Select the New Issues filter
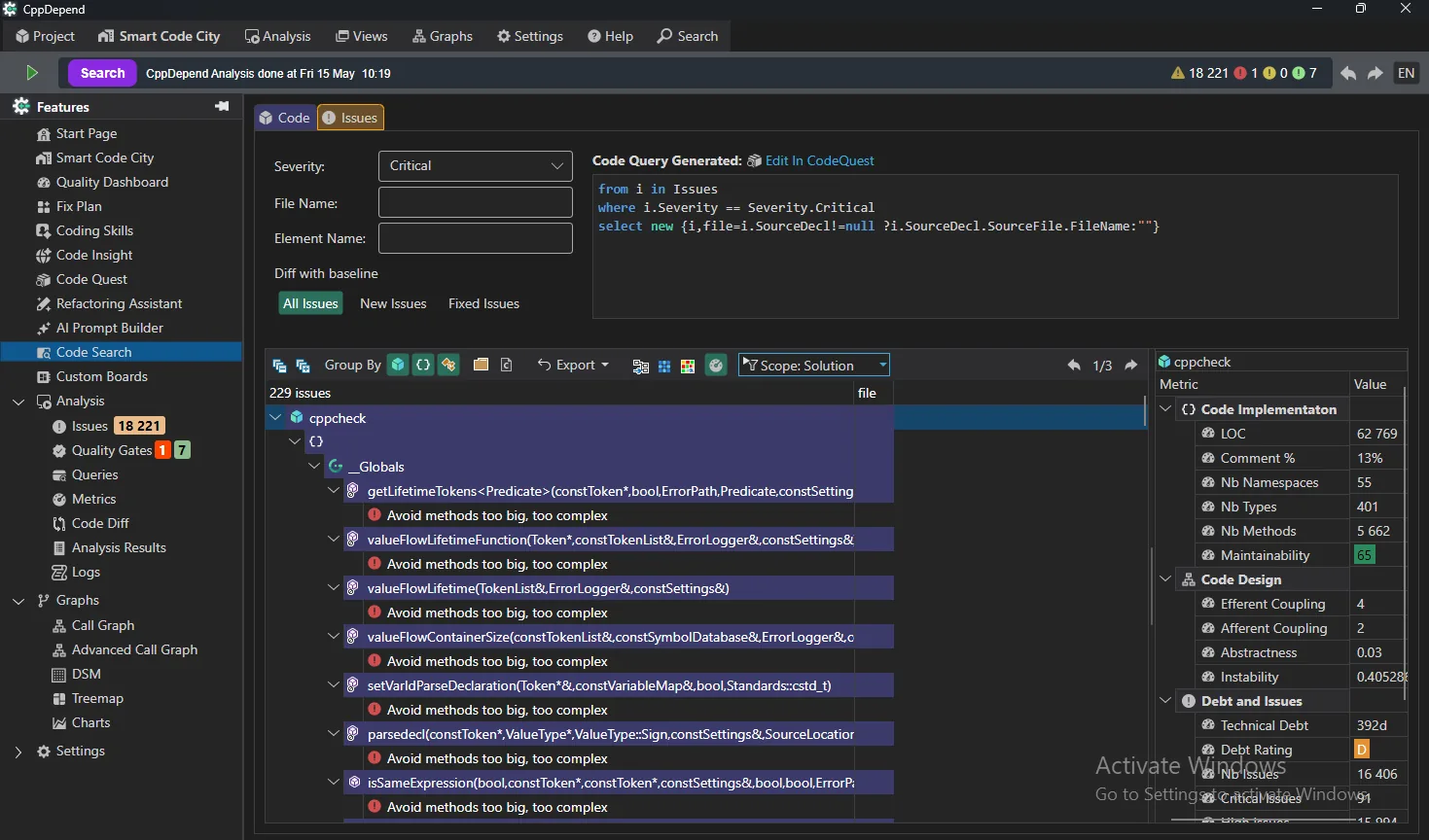The width and height of the screenshot is (1429, 840). coord(393,303)
